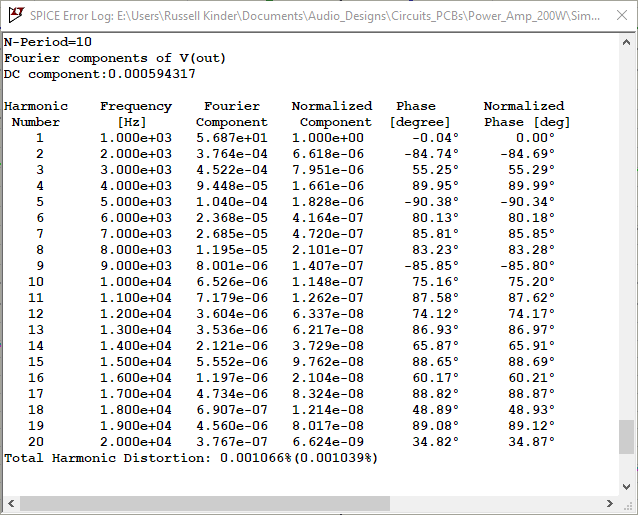This screenshot has height=515, width=638.
Task: Click the DC component value 0.000594317
Action: [152, 74]
